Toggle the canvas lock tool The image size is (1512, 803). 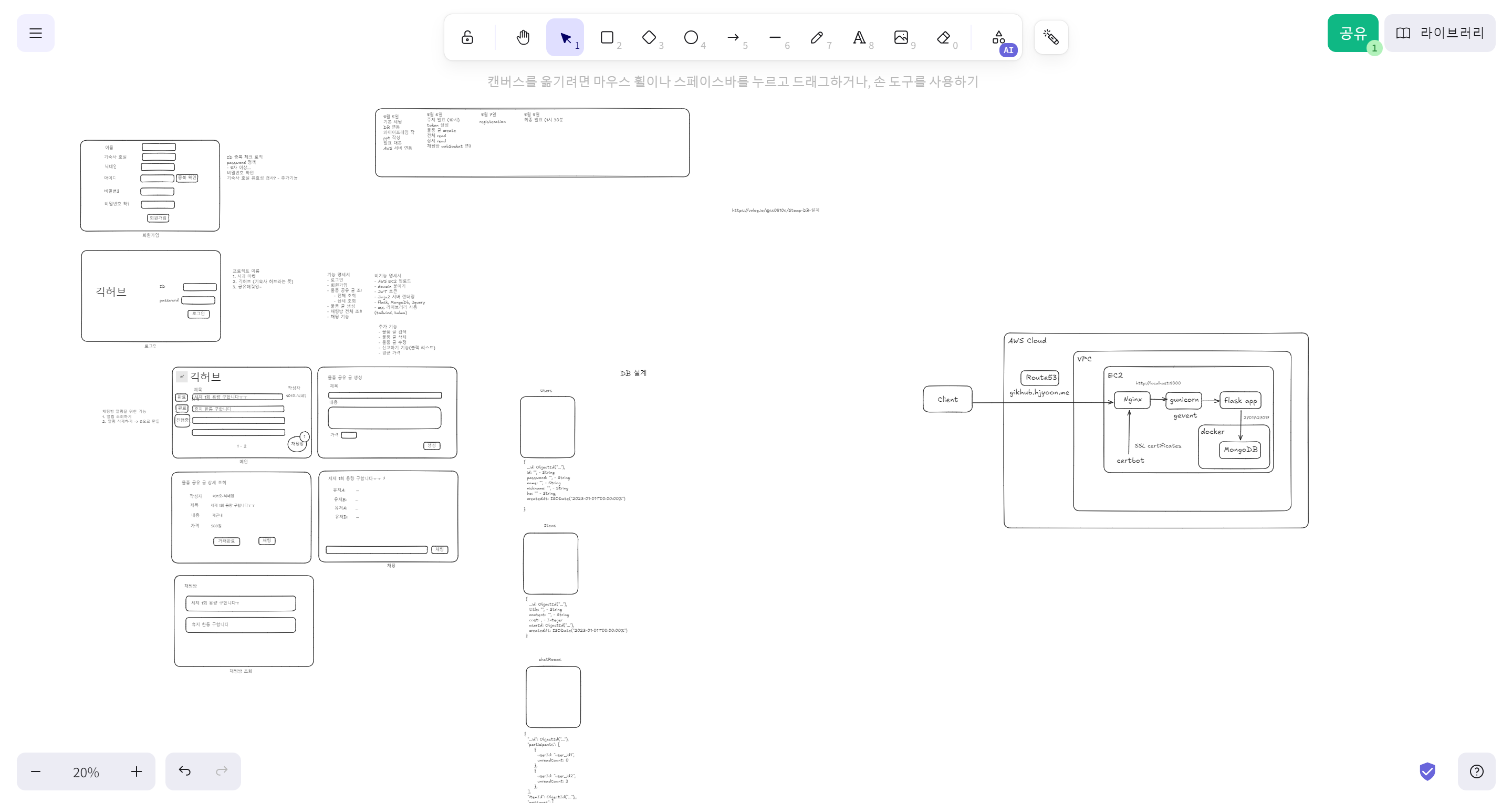(467, 38)
